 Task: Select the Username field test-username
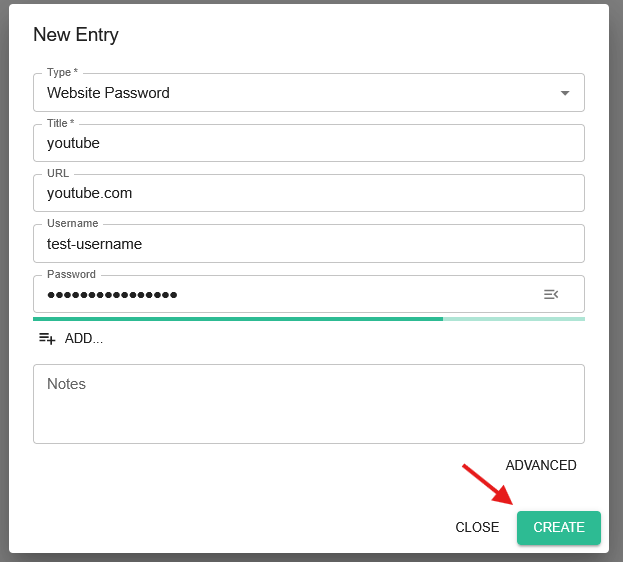tap(309, 244)
